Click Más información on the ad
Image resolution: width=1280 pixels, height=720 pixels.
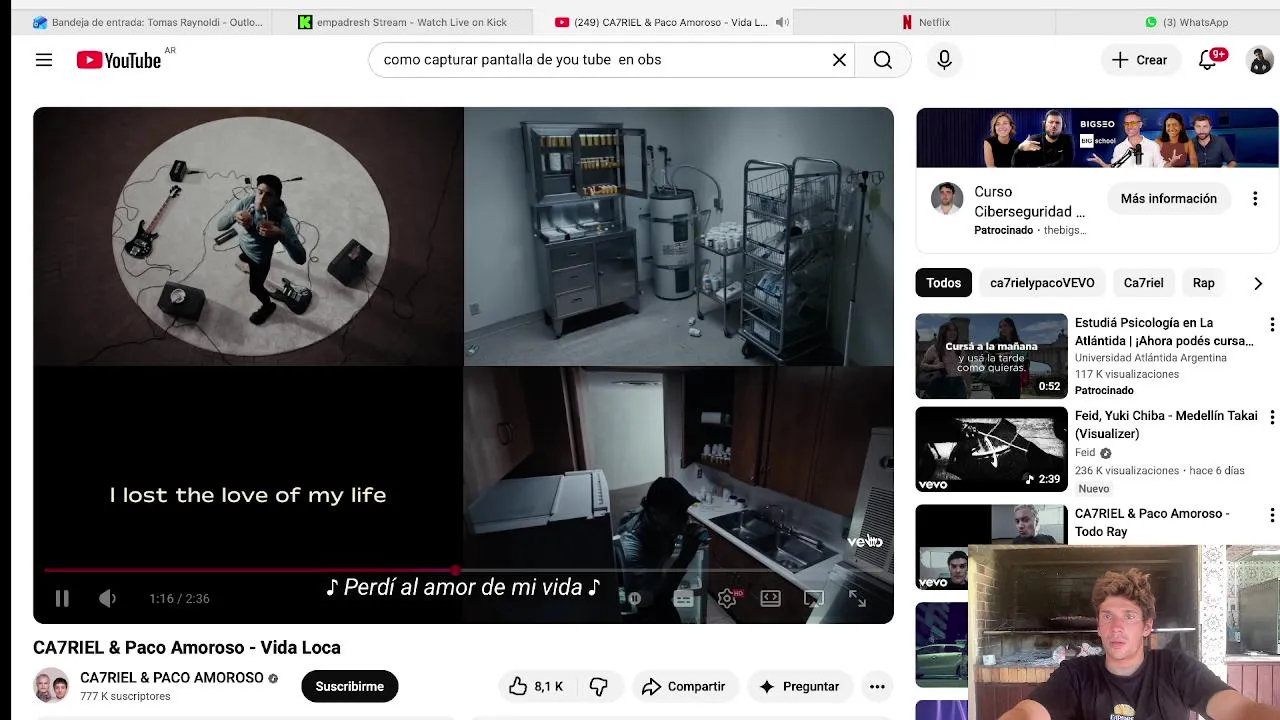point(1168,199)
